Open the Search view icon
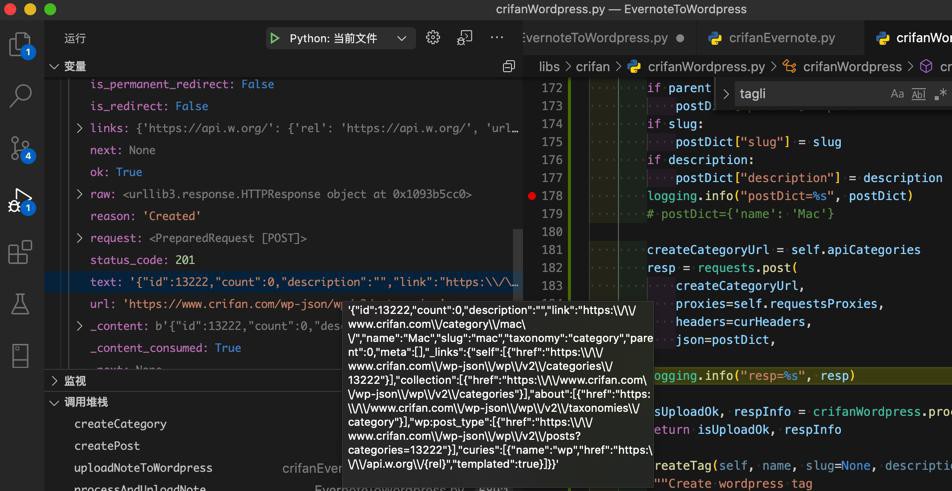This screenshot has height=491, width=952. pyautogui.click(x=21, y=96)
